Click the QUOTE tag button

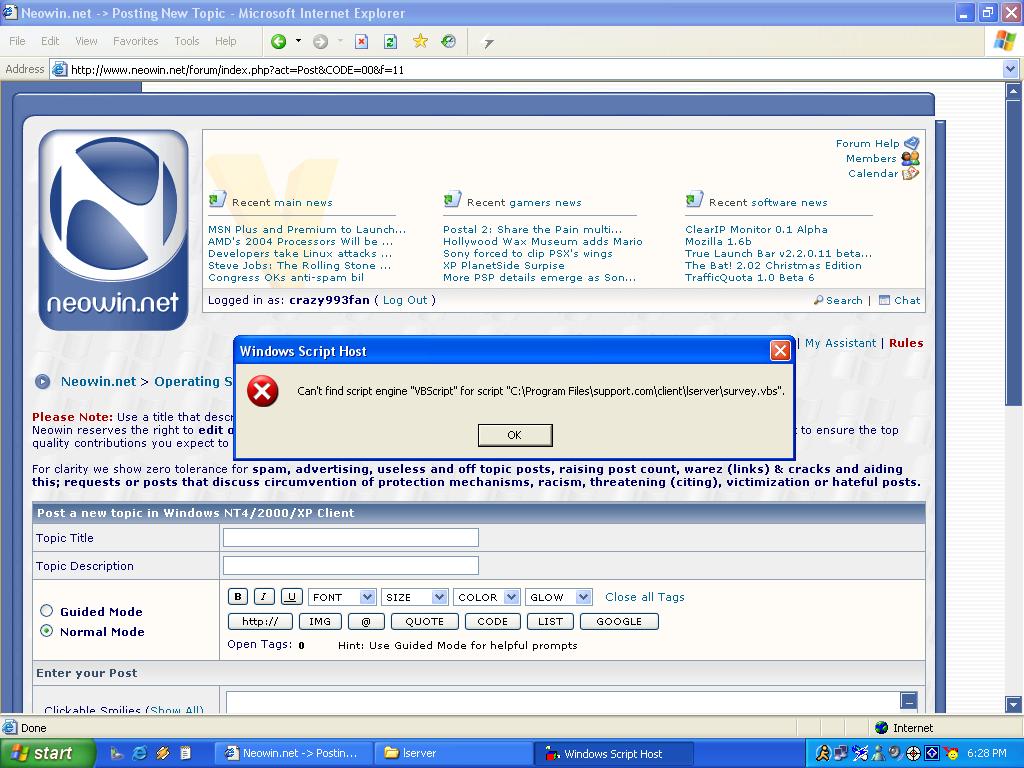click(x=424, y=622)
